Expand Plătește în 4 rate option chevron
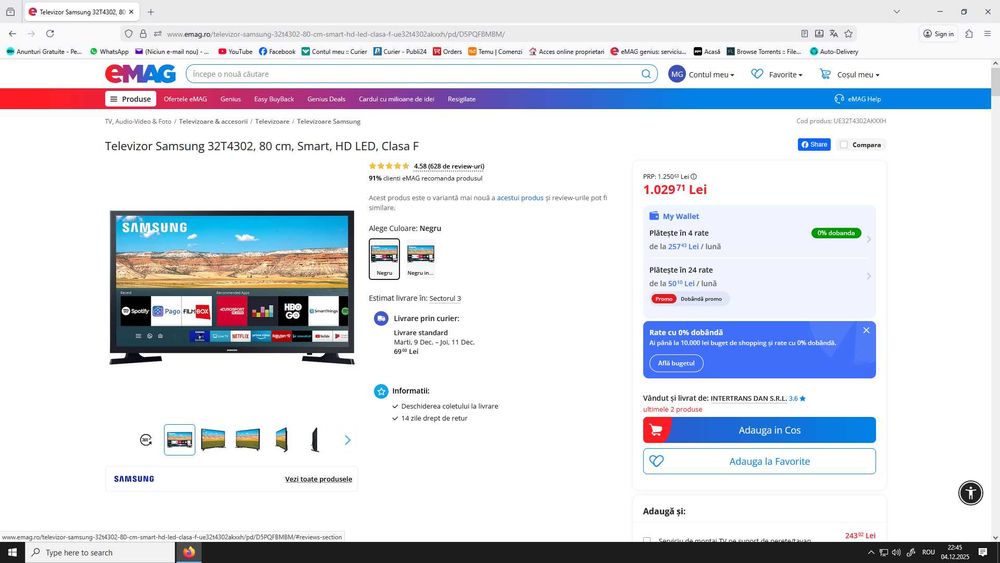This screenshot has width=1000, height=563. point(869,240)
